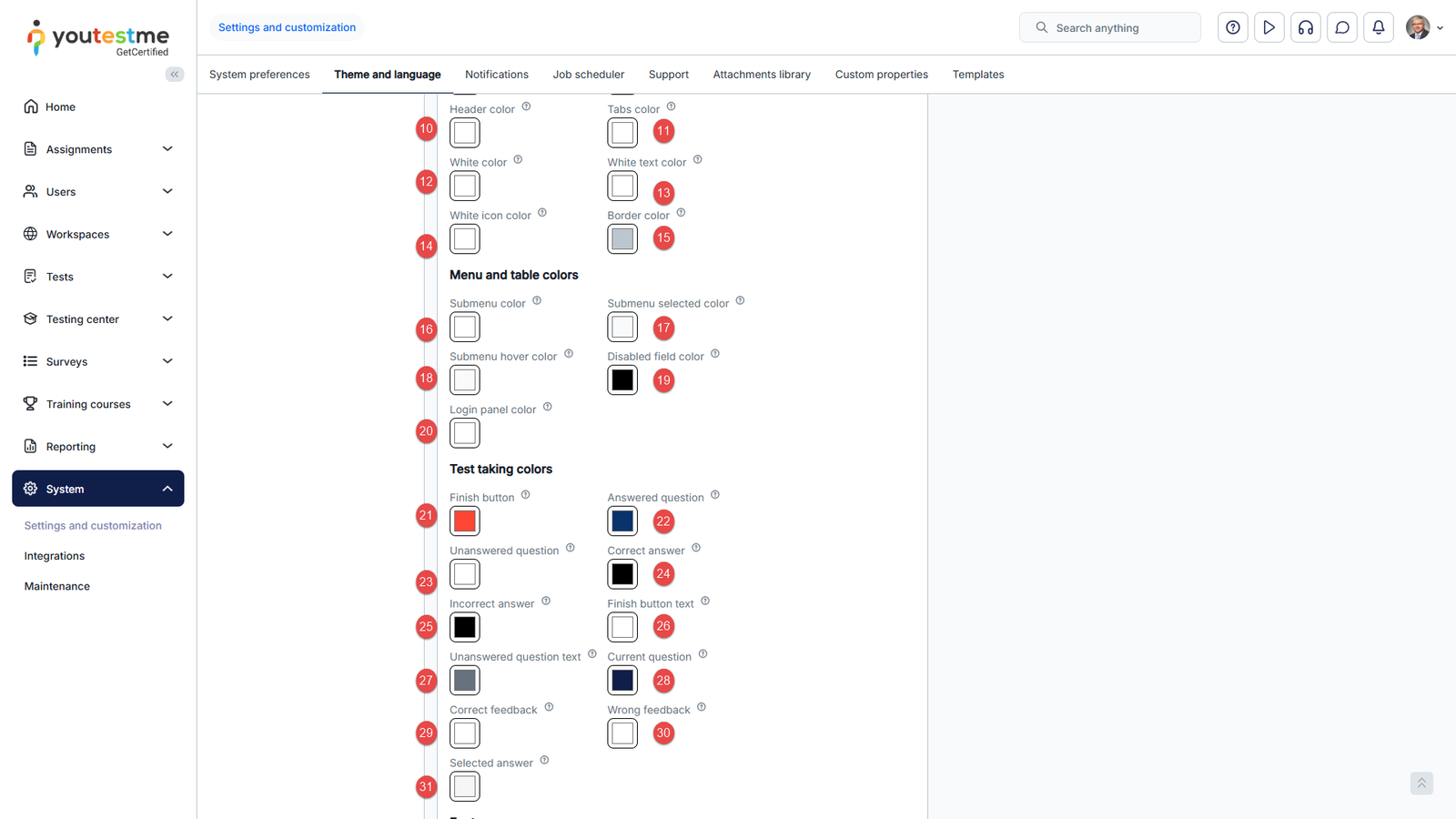The image size is (1456, 819).
Task: Pick the red Finish button color swatch
Action: [465, 521]
